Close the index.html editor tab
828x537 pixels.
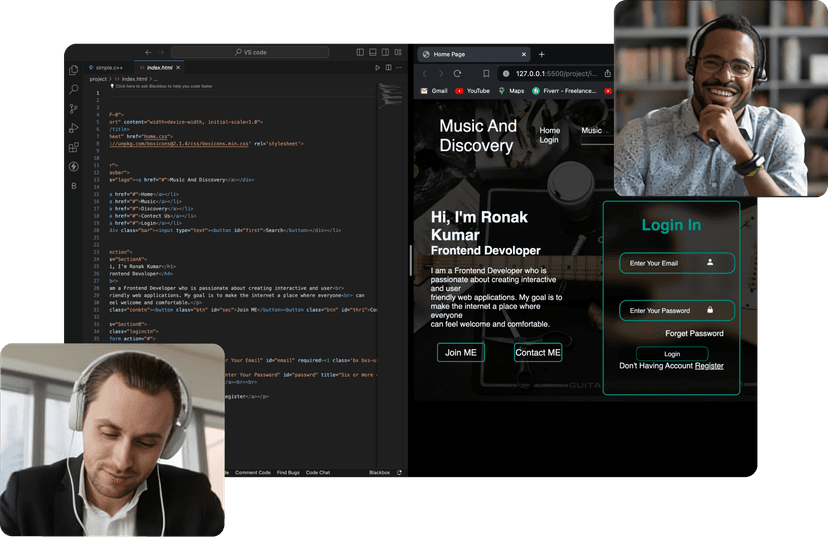[x=178, y=68]
